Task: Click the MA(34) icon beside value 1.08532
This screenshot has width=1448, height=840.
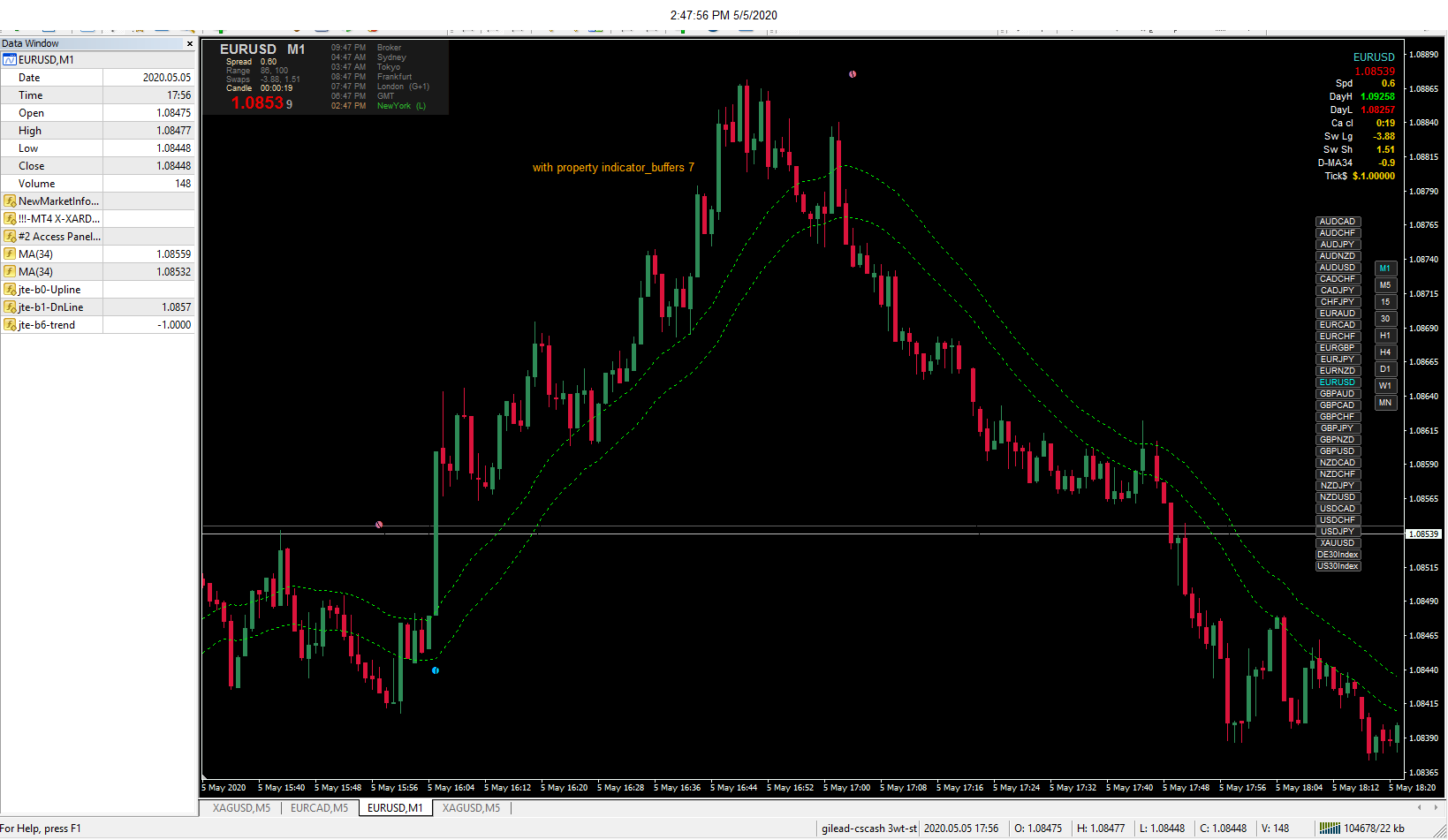Action: tap(10, 272)
